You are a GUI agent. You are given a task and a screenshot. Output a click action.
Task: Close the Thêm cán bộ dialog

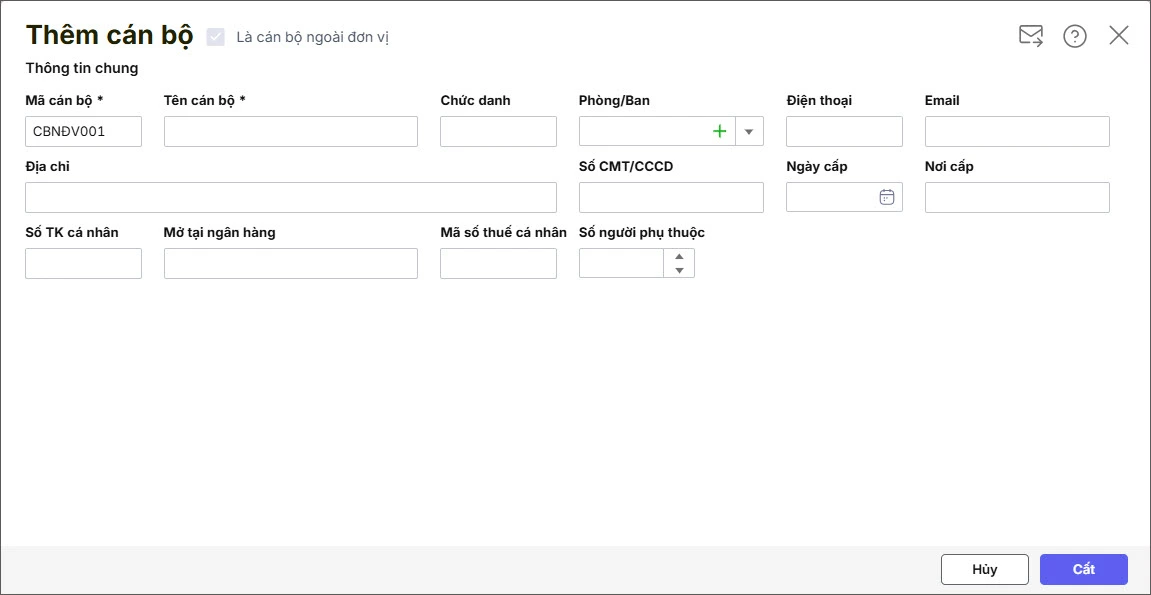point(1119,36)
